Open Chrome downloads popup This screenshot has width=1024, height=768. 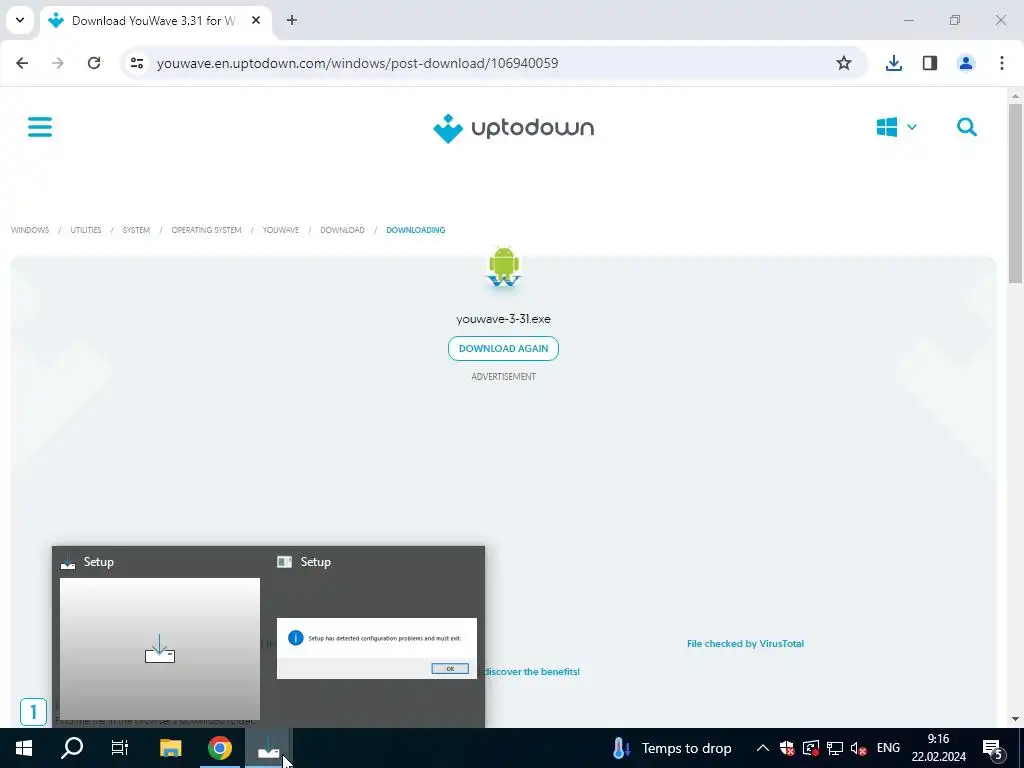coord(894,63)
